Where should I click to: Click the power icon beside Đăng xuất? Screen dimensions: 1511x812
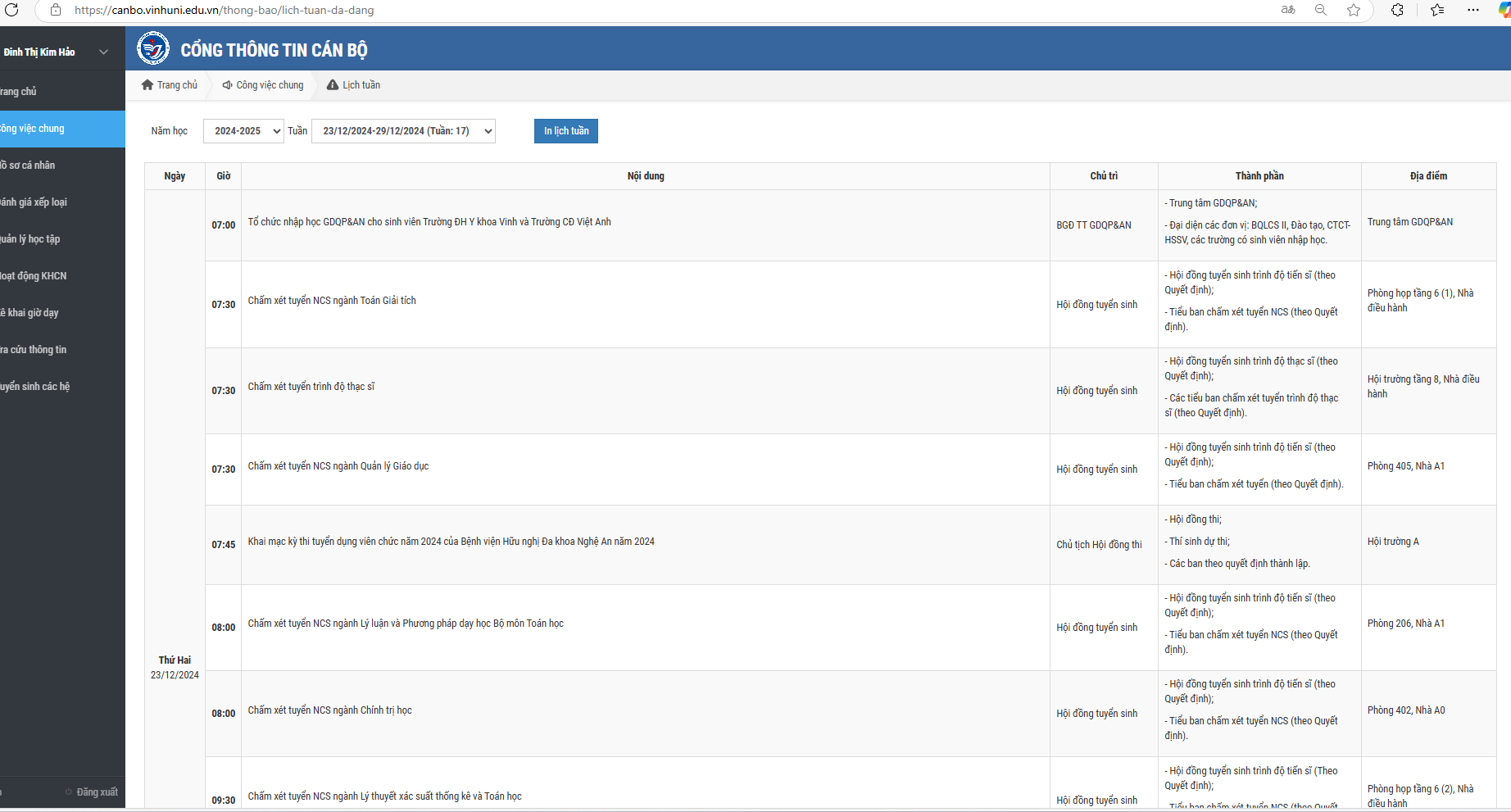click(x=69, y=792)
